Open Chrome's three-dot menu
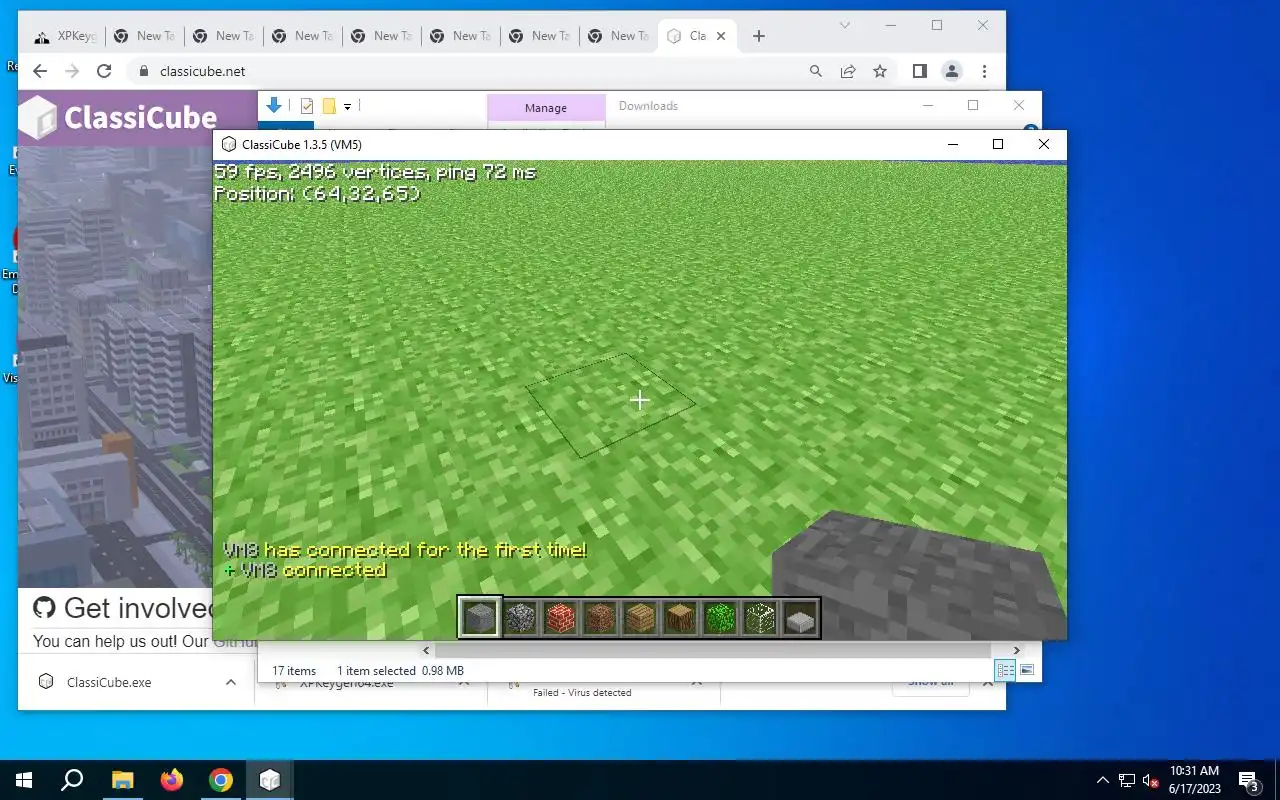The width and height of the screenshot is (1280, 800). (985, 71)
